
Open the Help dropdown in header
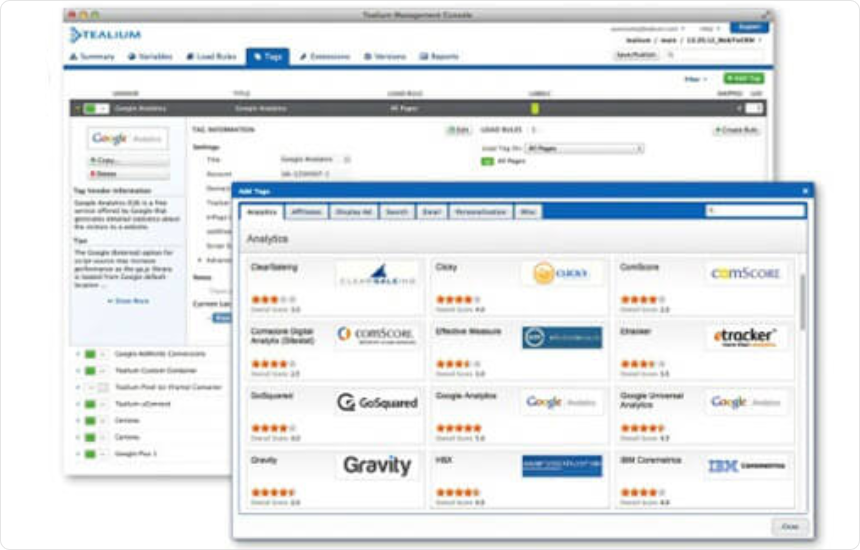(709, 29)
